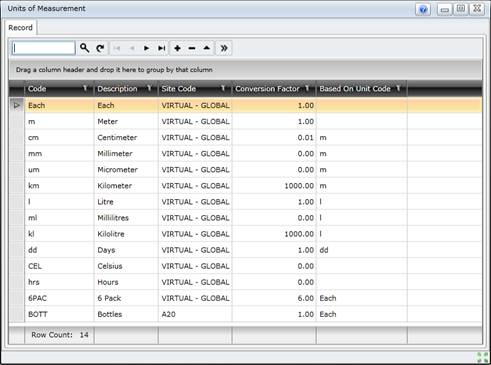This screenshot has width=491, height=365.
Task: Click the group-by drop area panel
Action: point(245,70)
